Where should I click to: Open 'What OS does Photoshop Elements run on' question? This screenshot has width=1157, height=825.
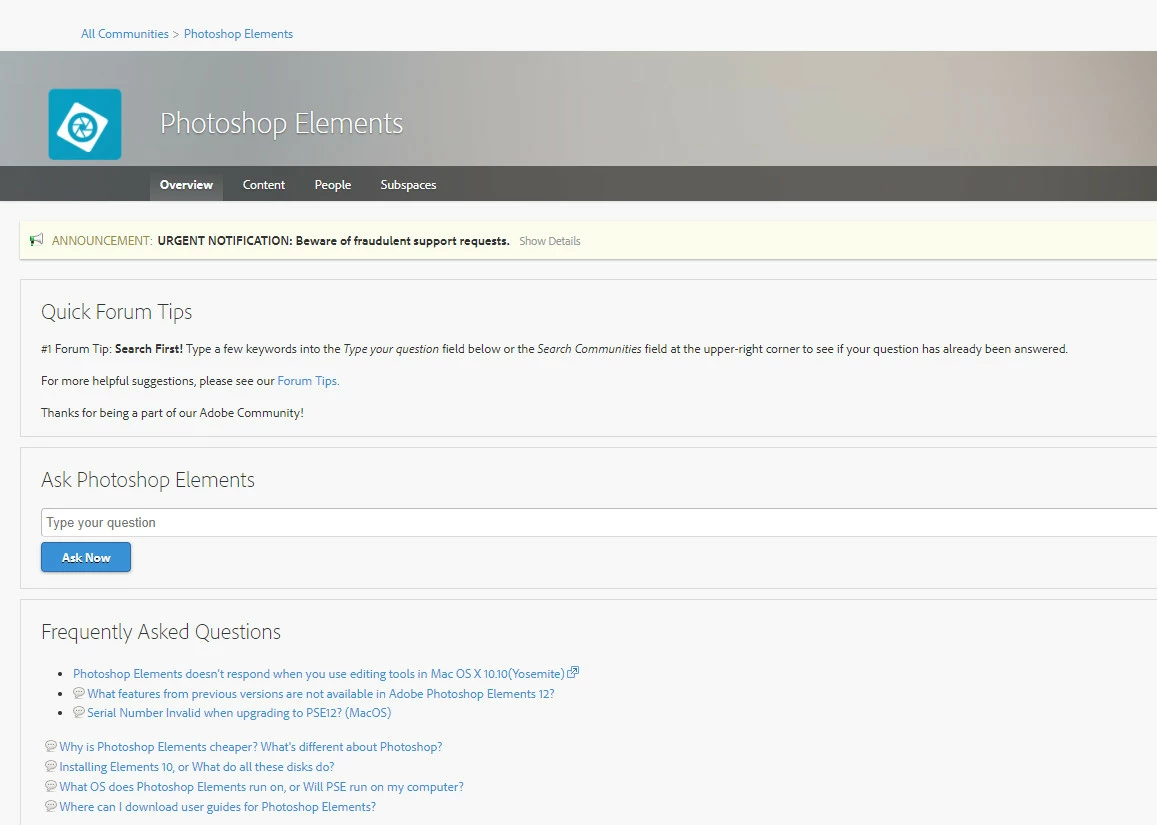(x=262, y=787)
